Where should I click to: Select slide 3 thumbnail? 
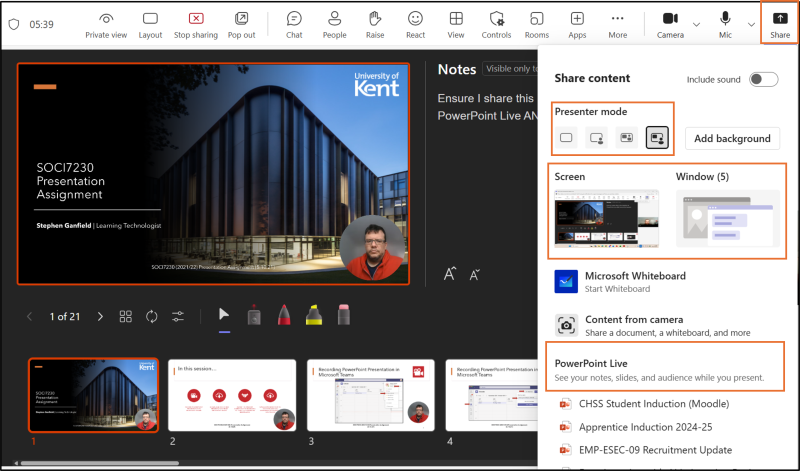(371, 395)
